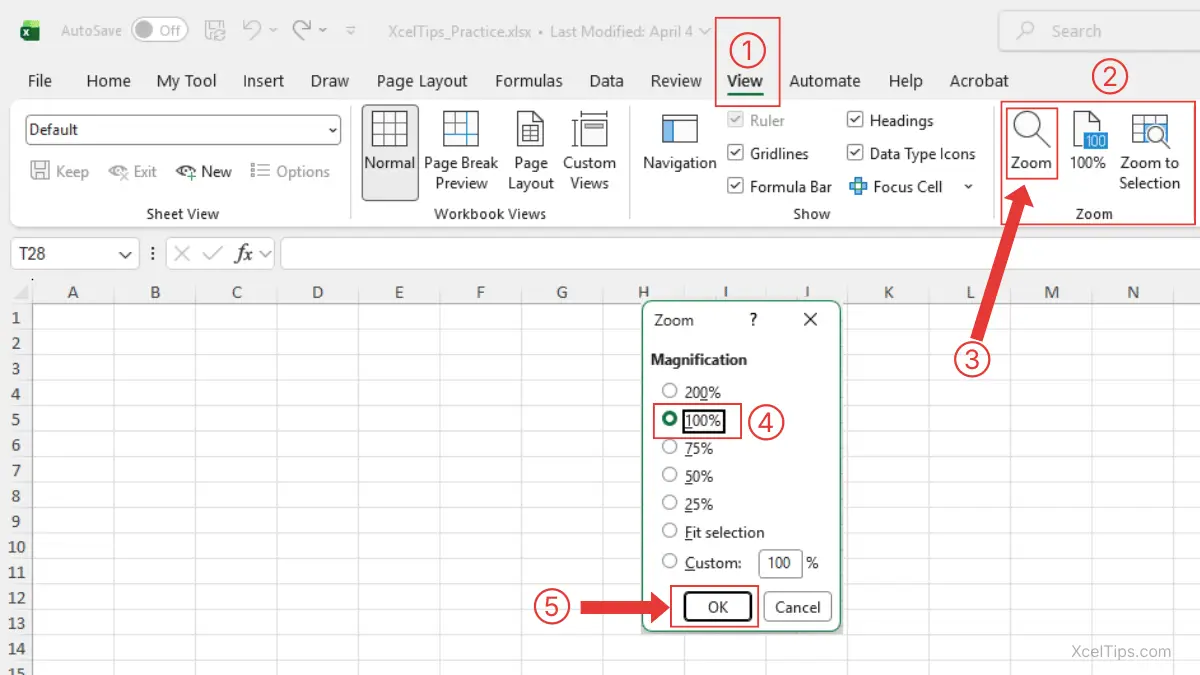Toggle the AutoSave switch
1200x675 pixels.
tap(158, 31)
